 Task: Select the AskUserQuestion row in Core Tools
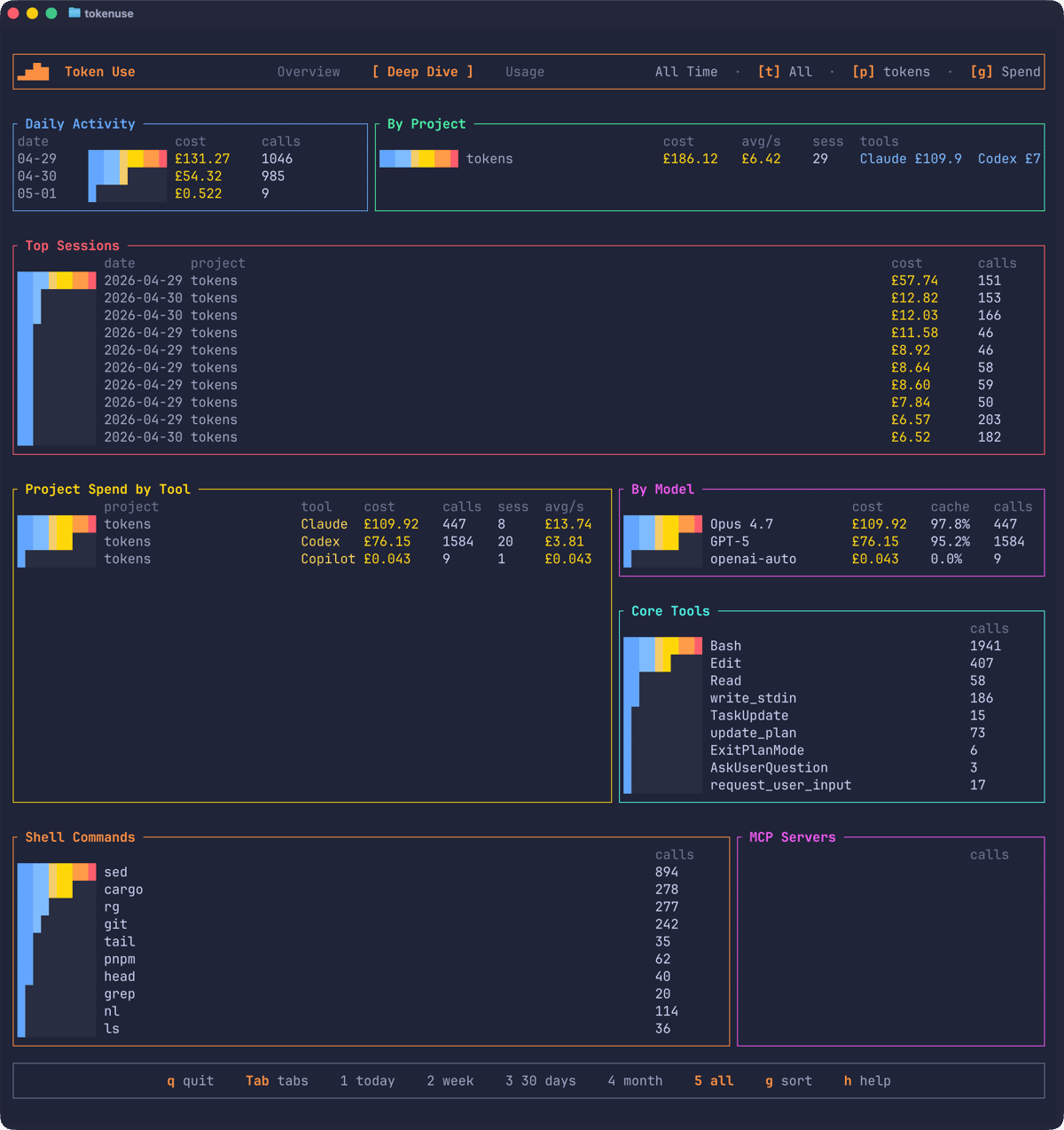pyautogui.click(x=832, y=767)
